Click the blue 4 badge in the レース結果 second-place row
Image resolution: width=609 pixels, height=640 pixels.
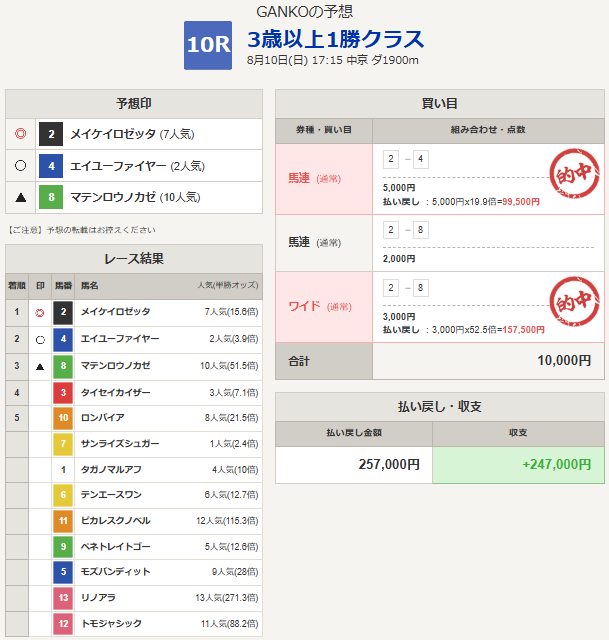point(63,339)
